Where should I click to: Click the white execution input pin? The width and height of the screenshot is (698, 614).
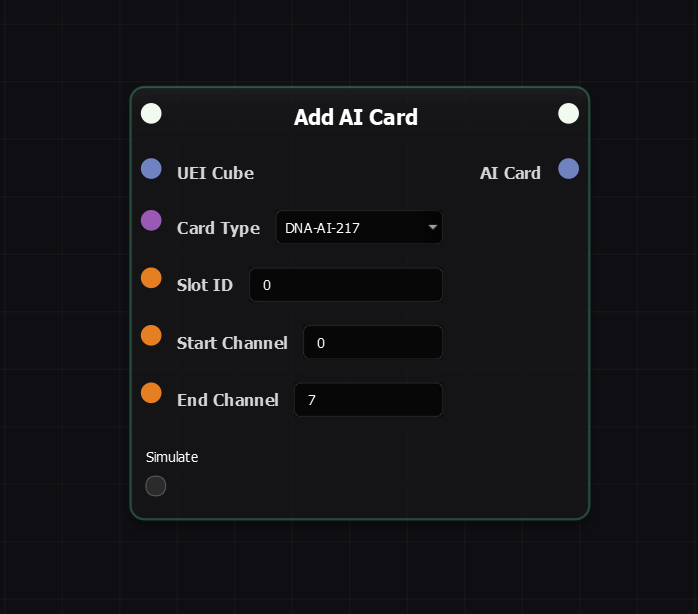[x=151, y=113]
